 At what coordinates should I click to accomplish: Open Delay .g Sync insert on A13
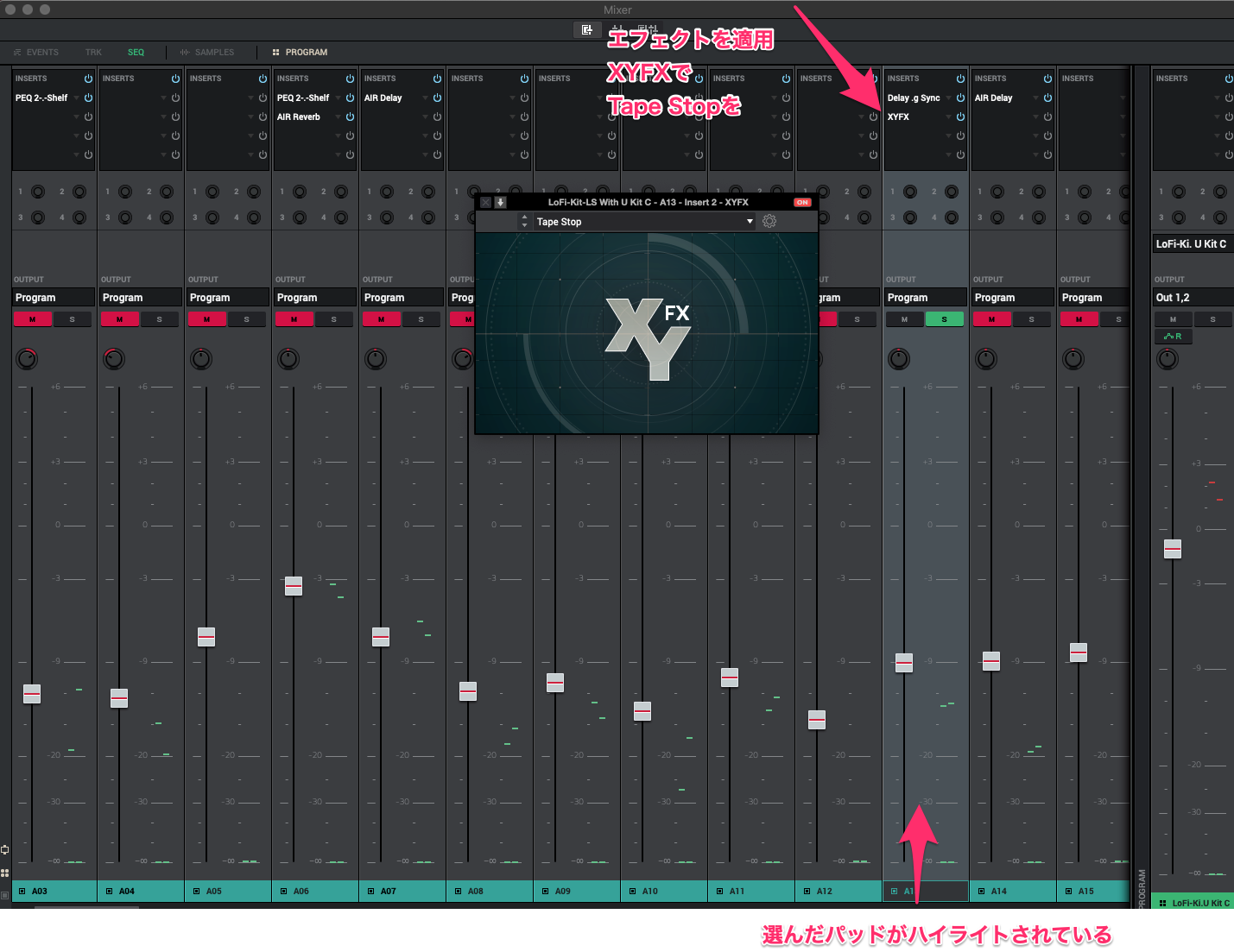914,98
